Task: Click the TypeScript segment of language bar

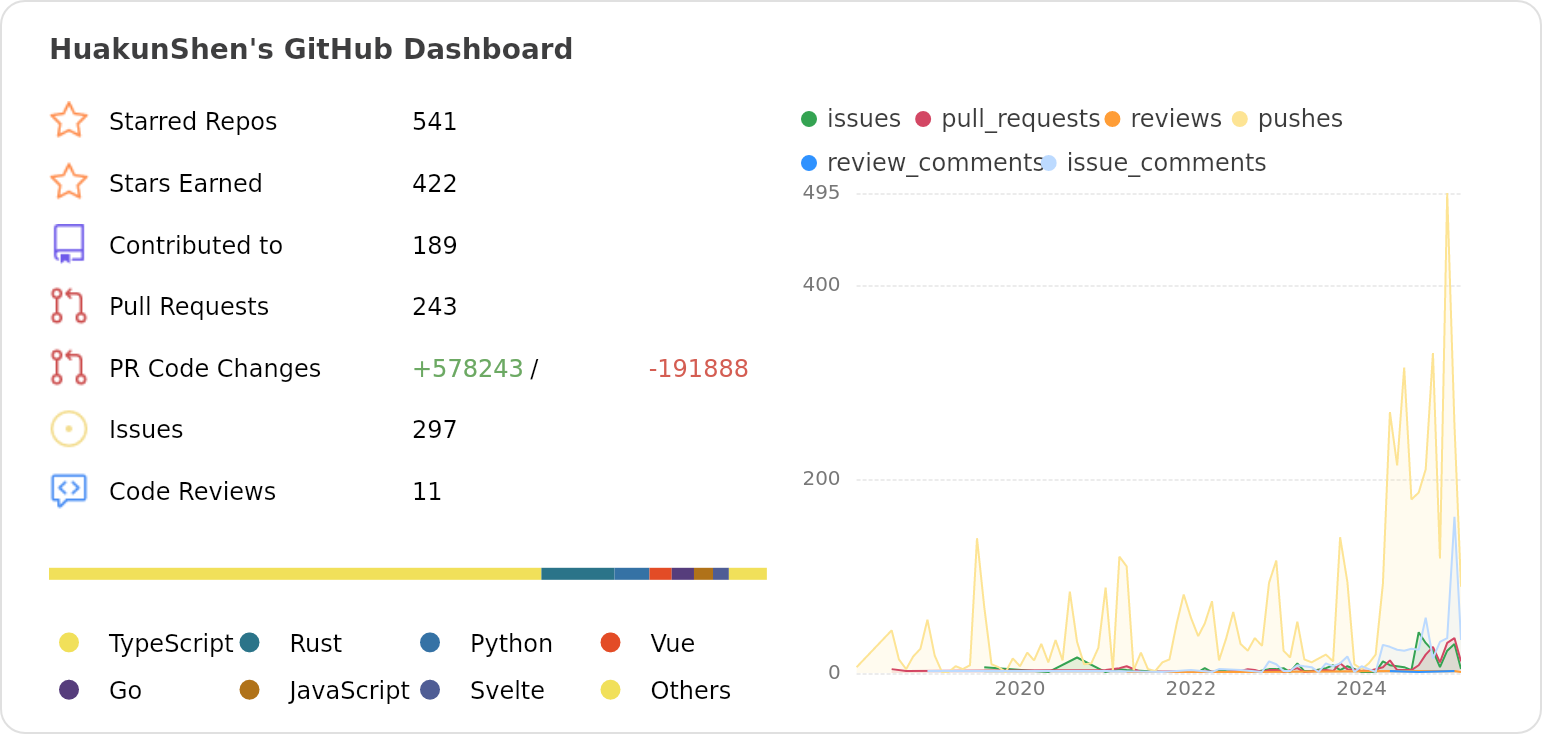Action: [295, 574]
